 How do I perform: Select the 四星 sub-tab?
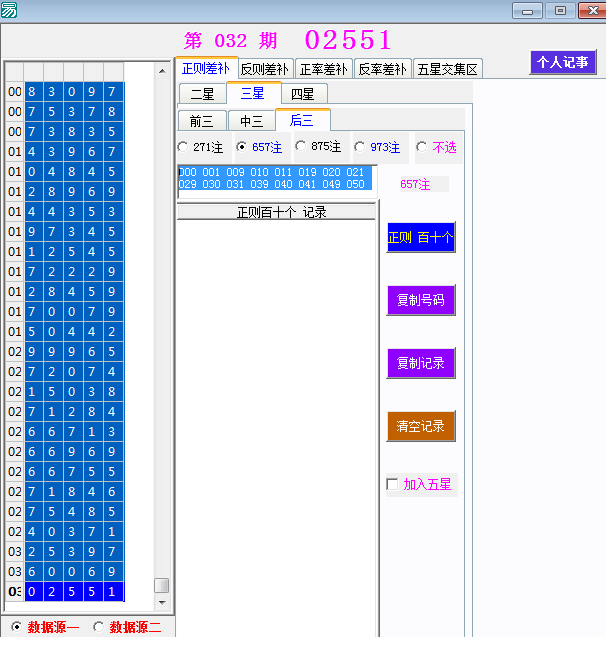303,94
